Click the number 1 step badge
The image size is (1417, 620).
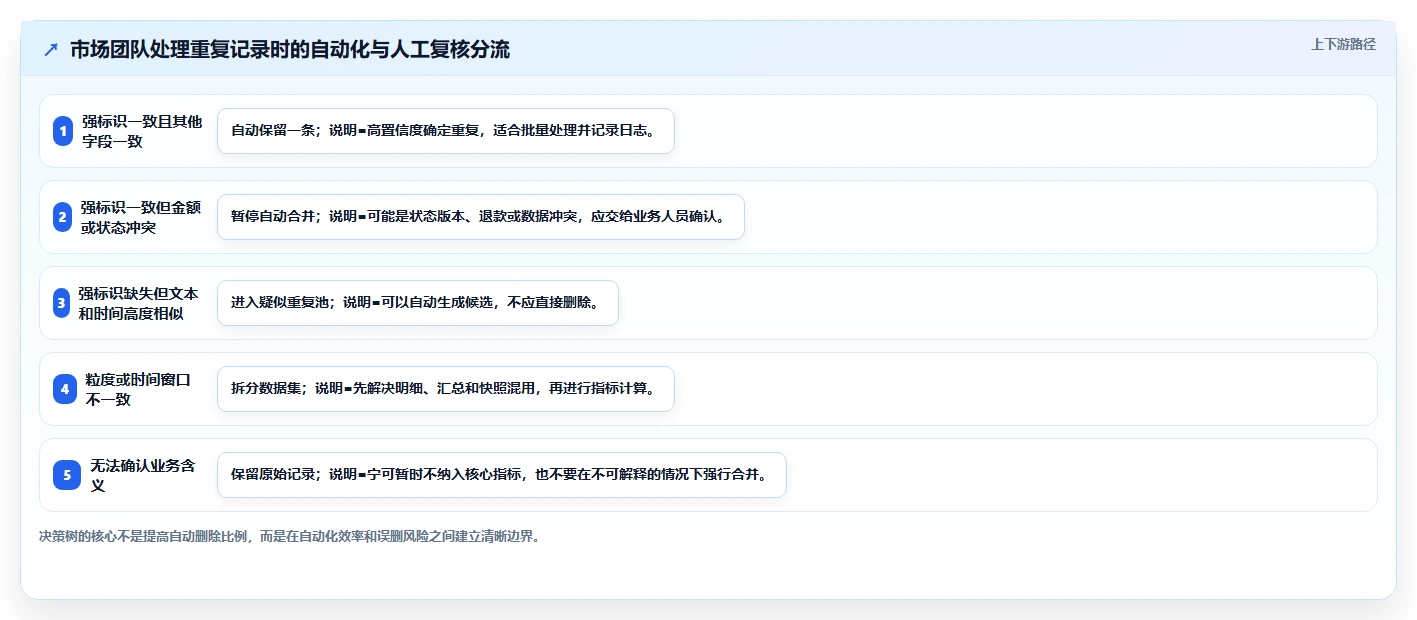click(x=63, y=131)
